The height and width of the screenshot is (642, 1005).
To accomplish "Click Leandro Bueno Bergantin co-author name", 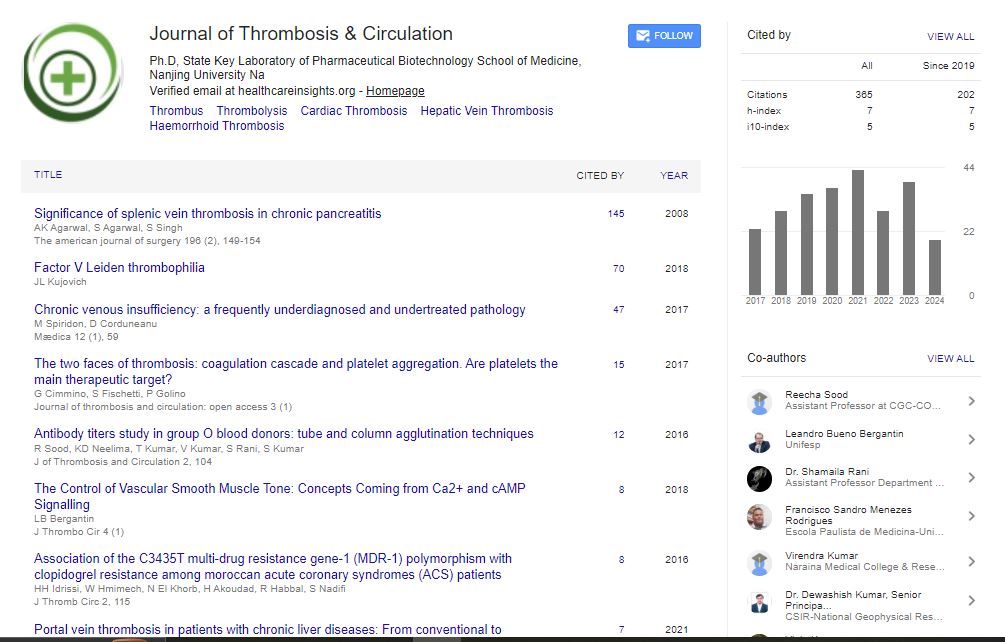I will (x=844, y=434).
